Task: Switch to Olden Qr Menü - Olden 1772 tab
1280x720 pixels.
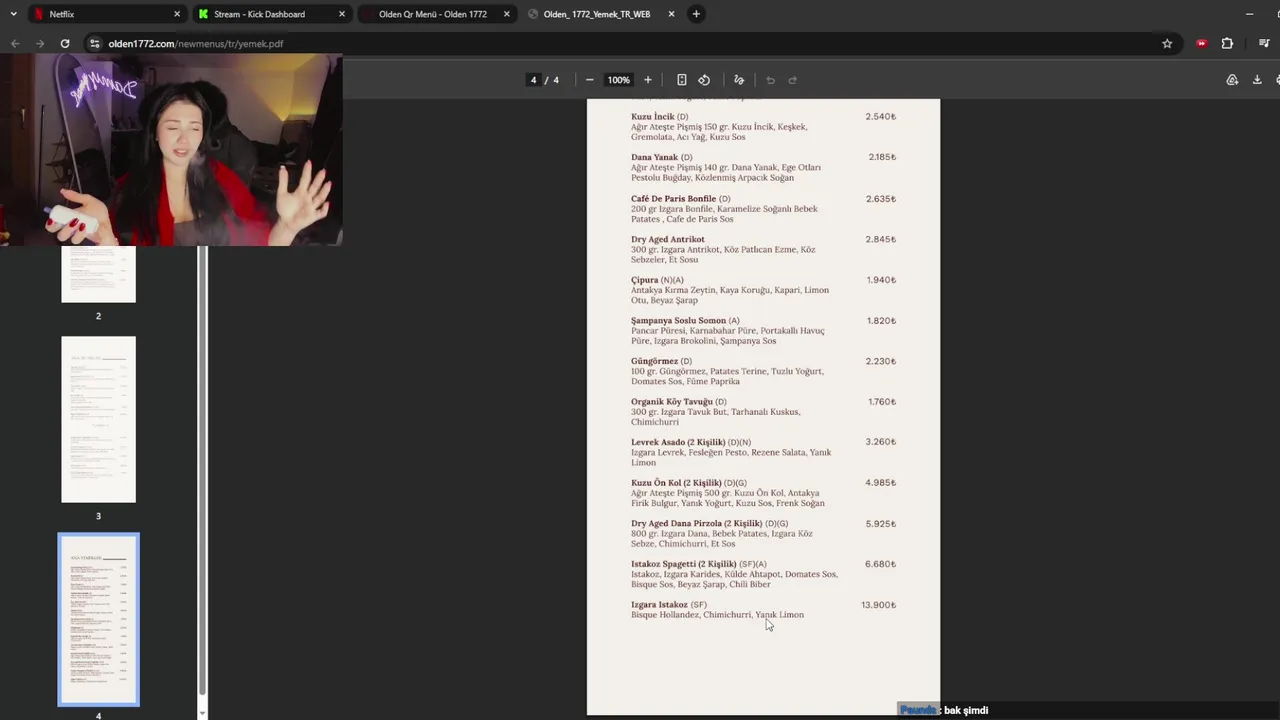Action: [x=436, y=14]
